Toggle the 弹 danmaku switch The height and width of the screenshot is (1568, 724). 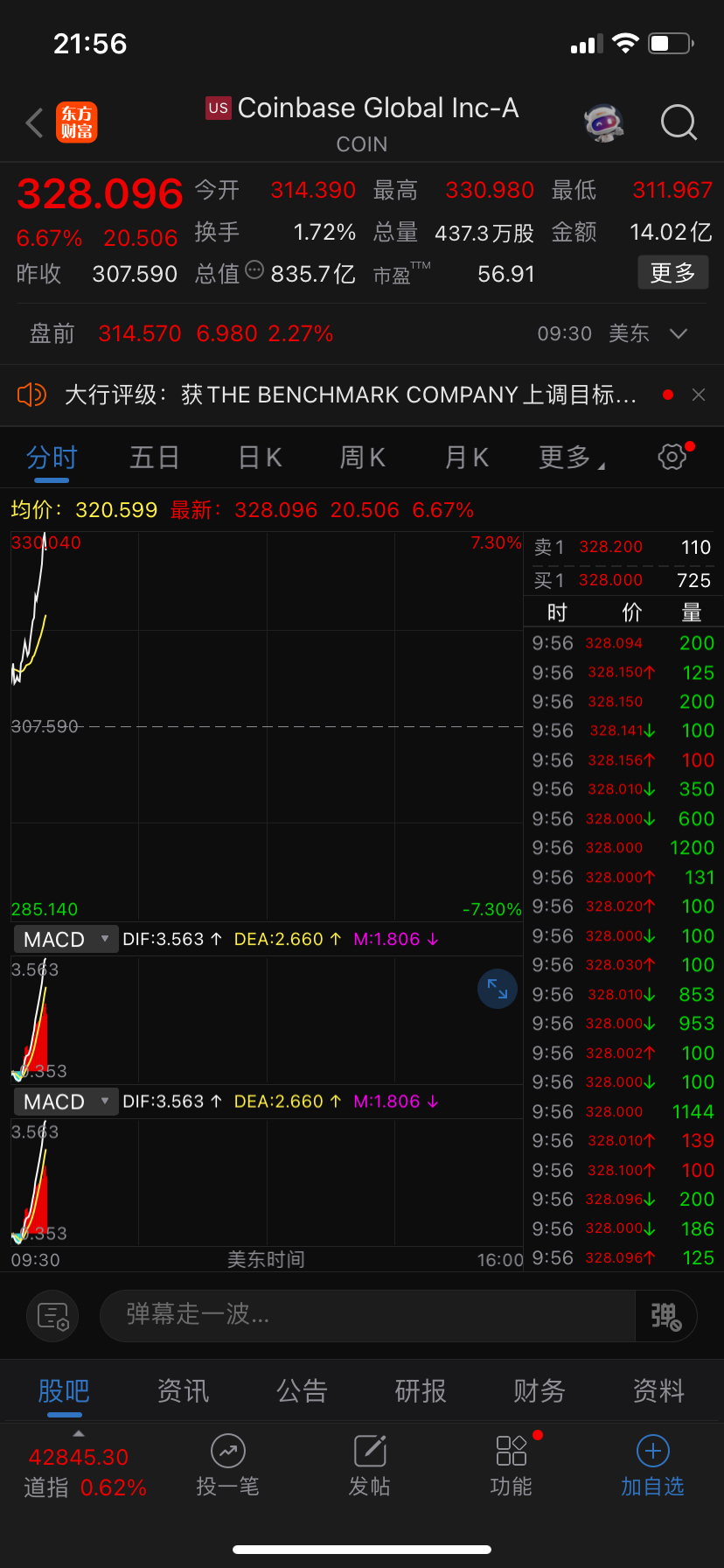[665, 1315]
